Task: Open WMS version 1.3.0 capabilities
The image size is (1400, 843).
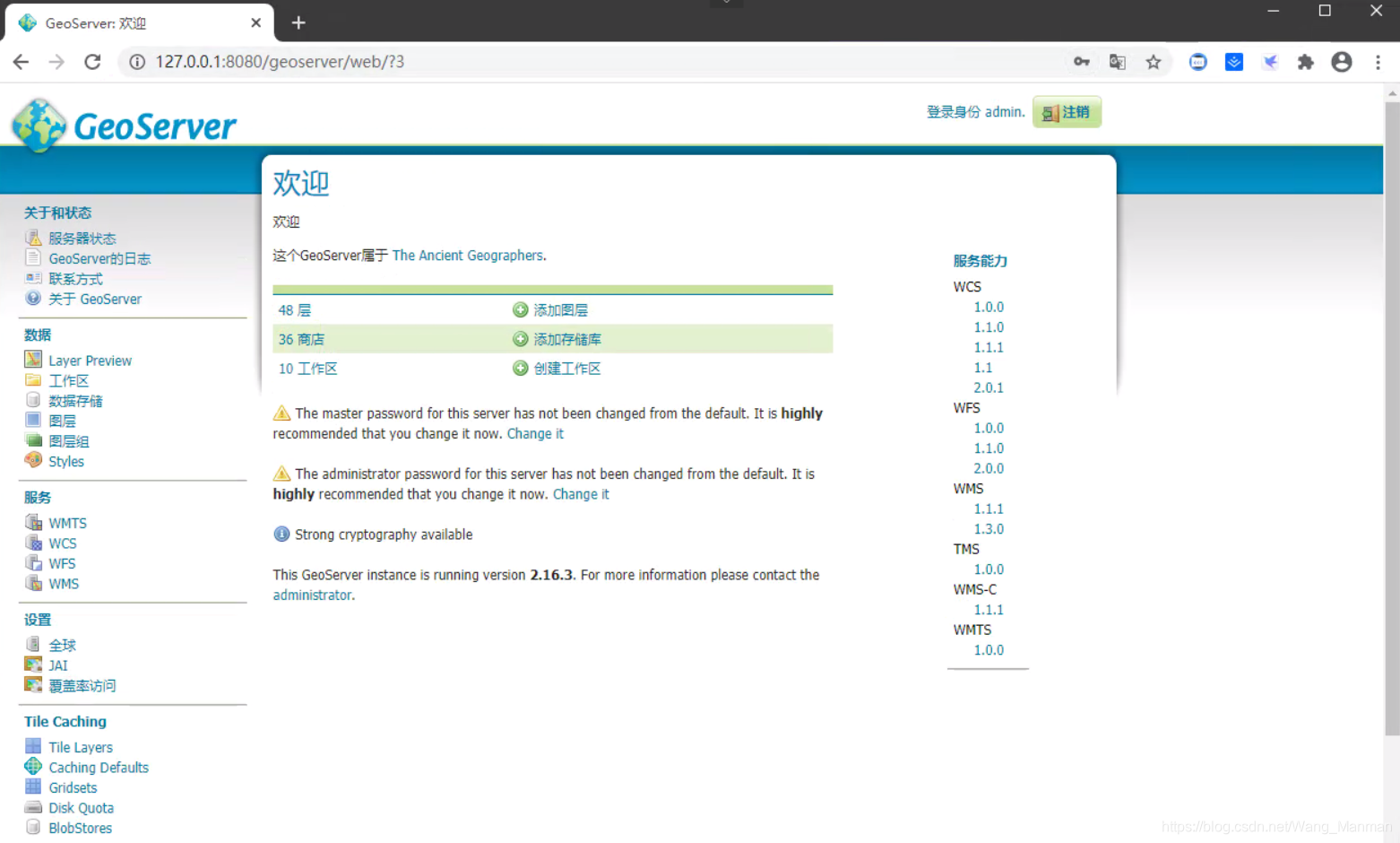Action: [989, 529]
